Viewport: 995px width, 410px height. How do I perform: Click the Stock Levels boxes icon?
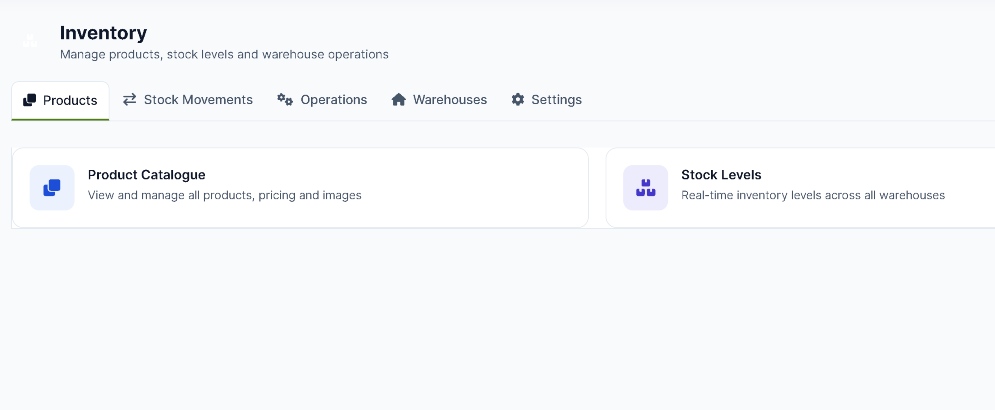click(x=645, y=187)
